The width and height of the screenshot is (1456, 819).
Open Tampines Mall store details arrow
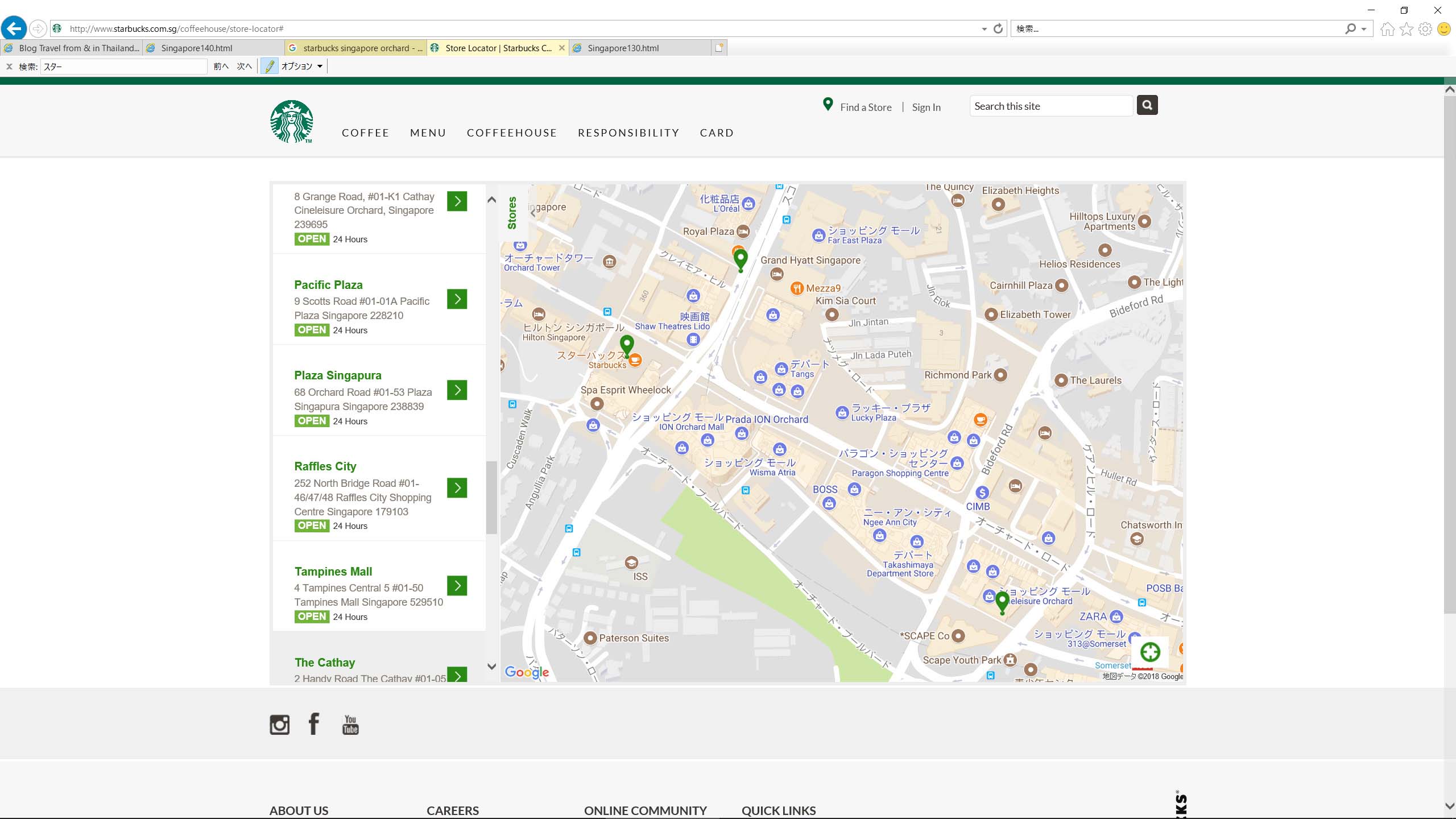[x=457, y=586]
